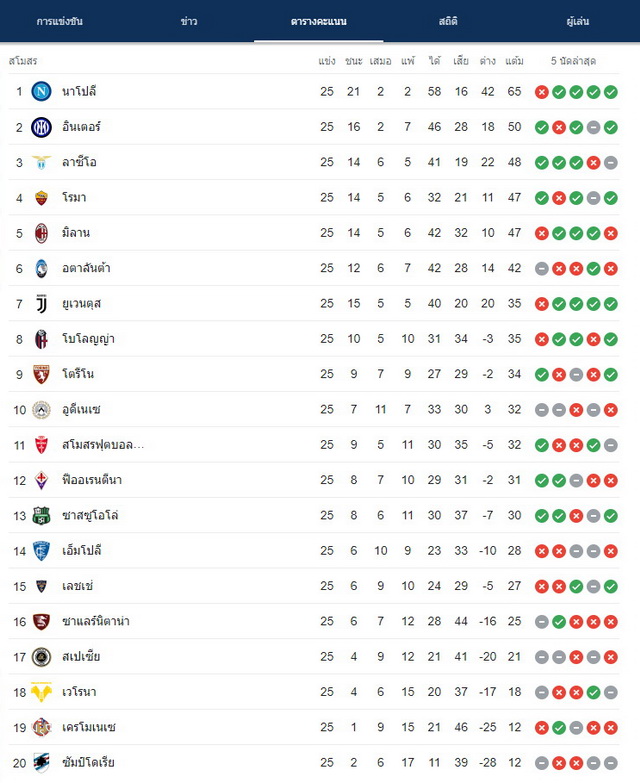Click the Milan club crest icon
The height and width of the screenshot is (783, 640).
[41, 233]
